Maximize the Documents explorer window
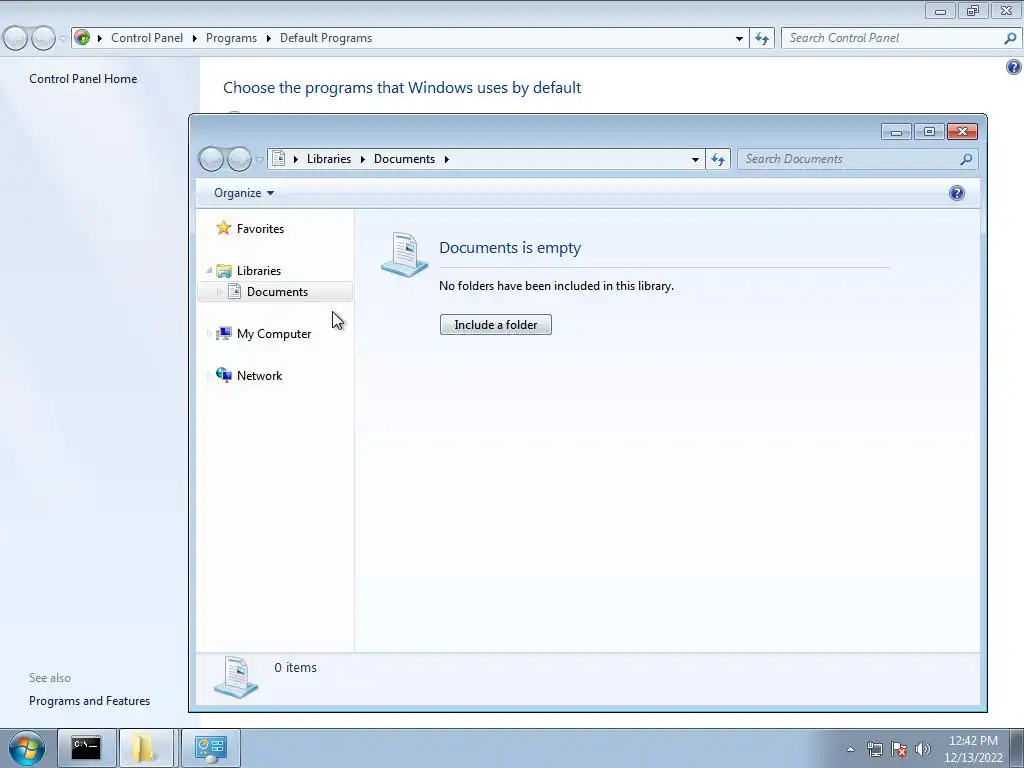Image resolution: width=1024 pixels, height=768 pixels. [929, 132]
